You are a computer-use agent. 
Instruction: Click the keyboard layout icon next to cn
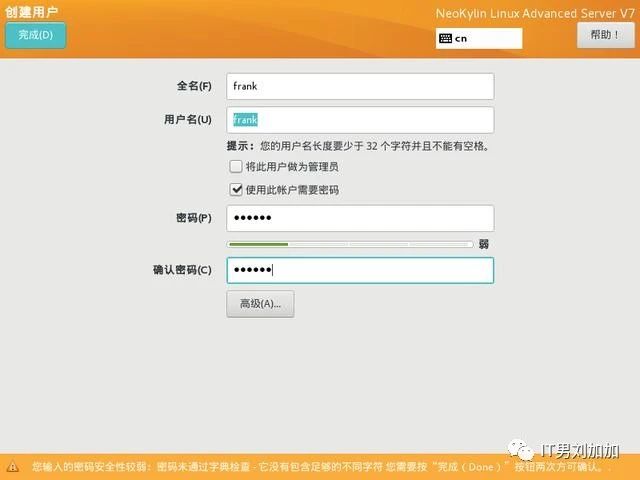coord(445,38)
